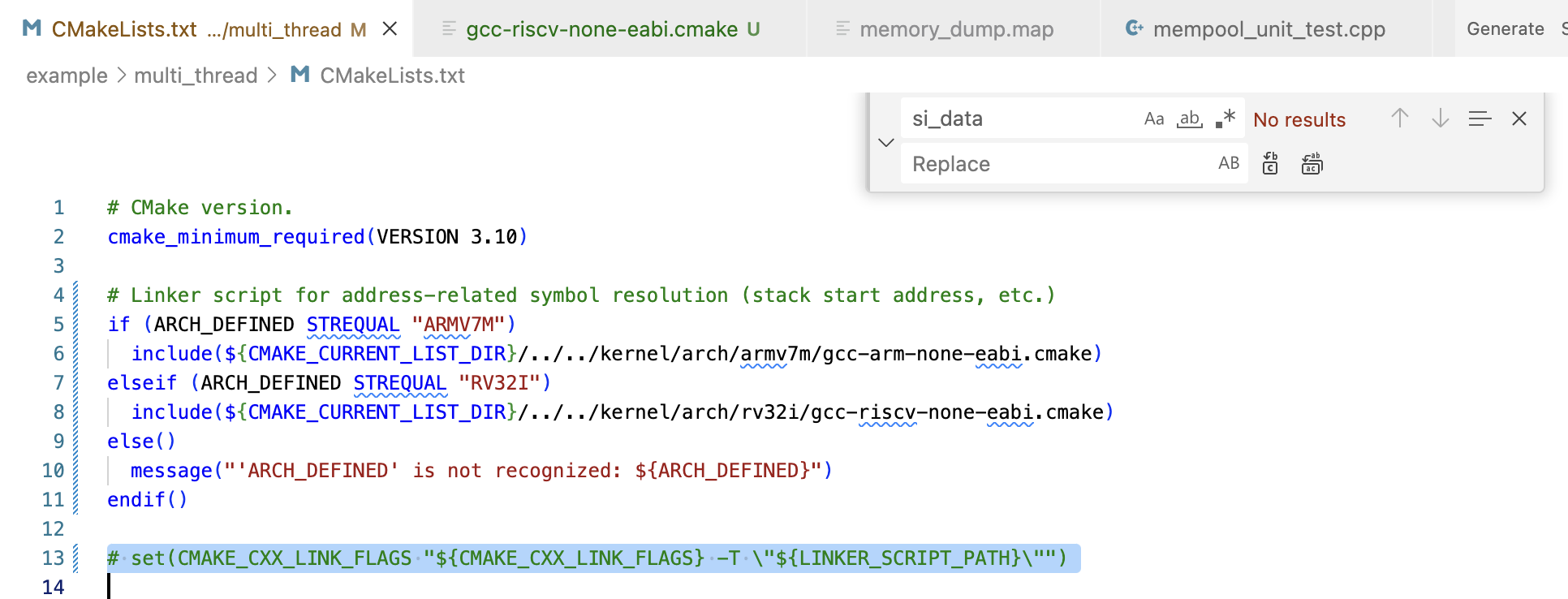This screenshot has width=1568, height=599.
Task: Click Find in Selection icon
Action: click(1480, 119)
